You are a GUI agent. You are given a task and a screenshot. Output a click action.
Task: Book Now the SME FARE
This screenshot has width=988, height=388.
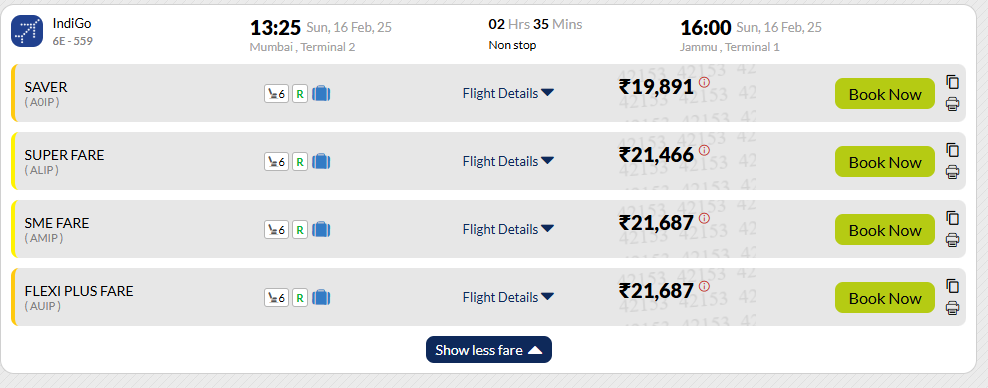click(885, 230)
